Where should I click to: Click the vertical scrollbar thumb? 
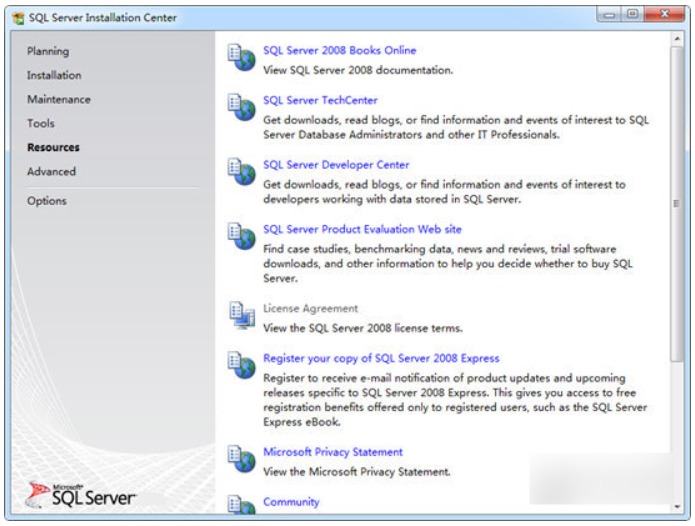point(677,204)
